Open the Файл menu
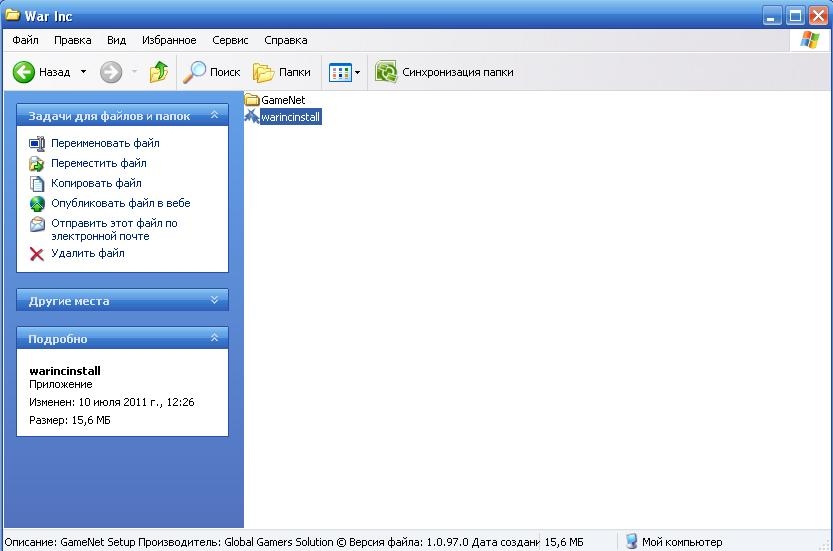Image resolution: width=833 pixels, height=551 pixels. (x=26, y=40)
